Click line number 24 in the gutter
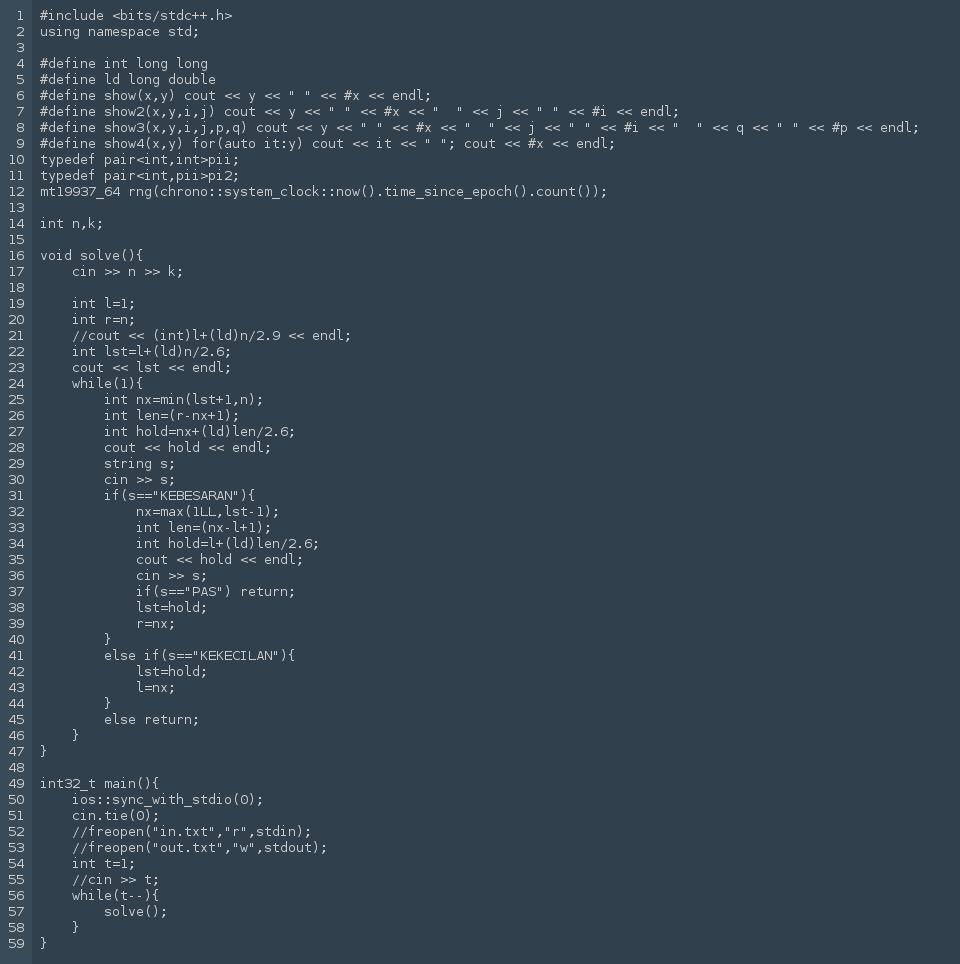Viewport: 960px width, 964px height. click(16, 384)
